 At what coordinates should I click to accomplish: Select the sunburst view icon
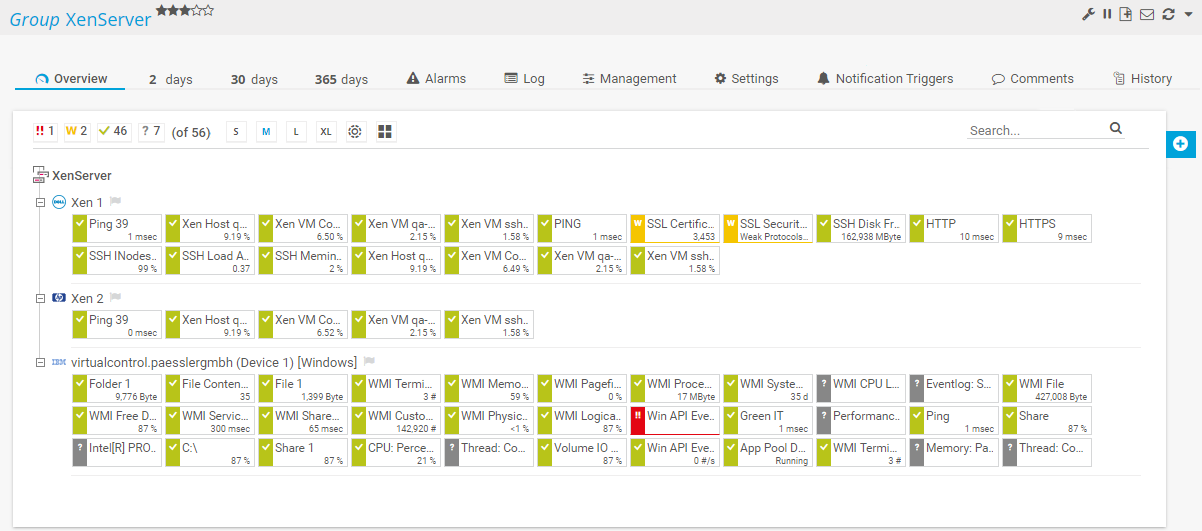[x=355, y=132]
